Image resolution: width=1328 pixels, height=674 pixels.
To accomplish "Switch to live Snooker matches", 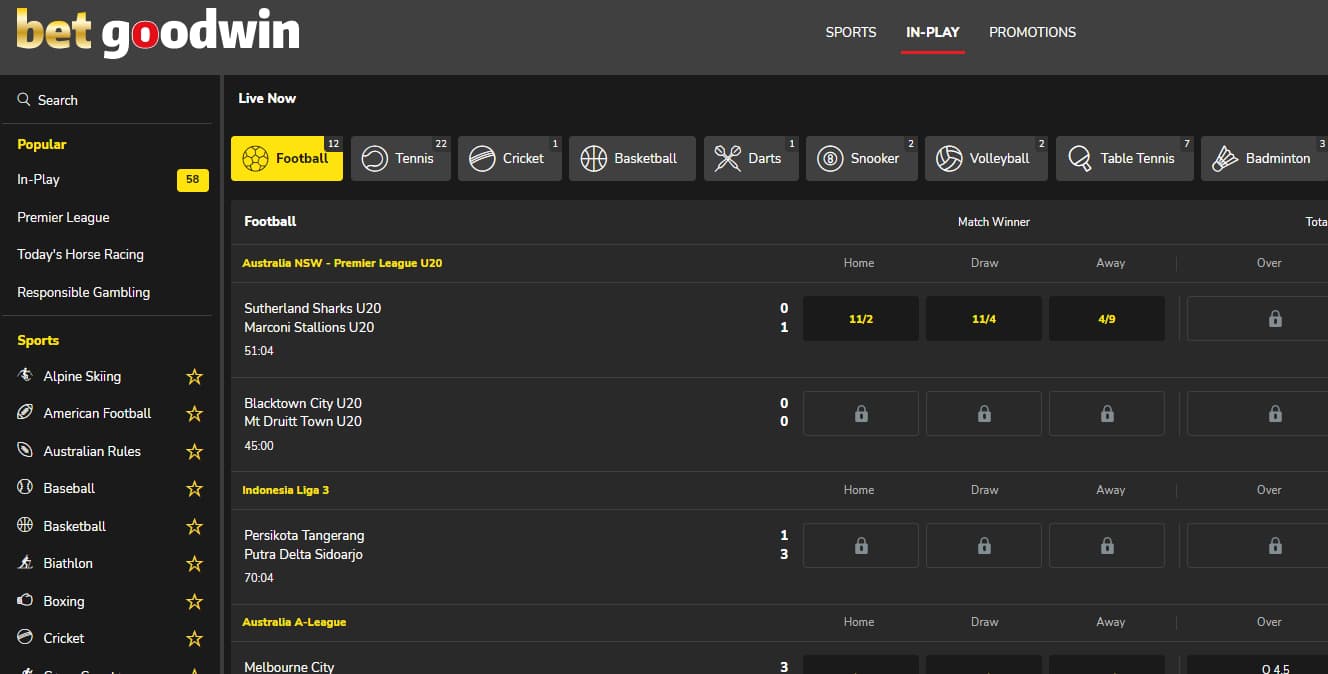I will click(861, 159).
